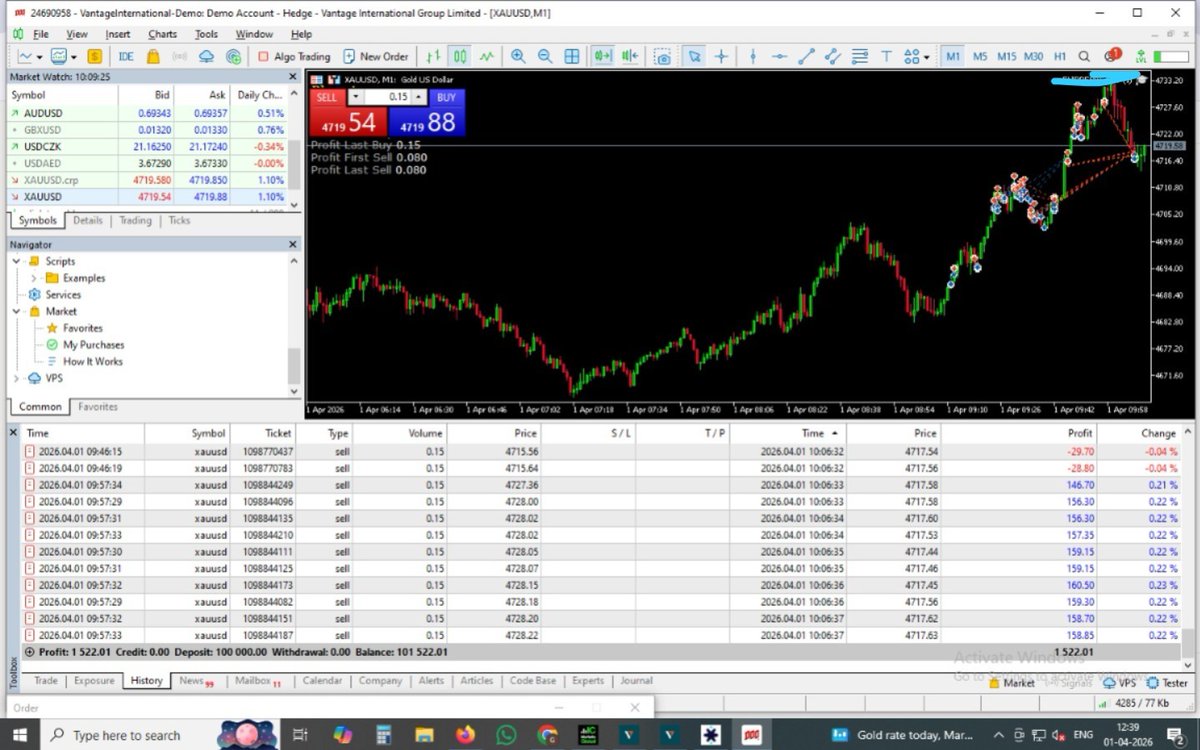The height and width of the screenshot is (750, 1200).
Task: Click the gold dollar Market Watch icon
Action: pos(94,57)
